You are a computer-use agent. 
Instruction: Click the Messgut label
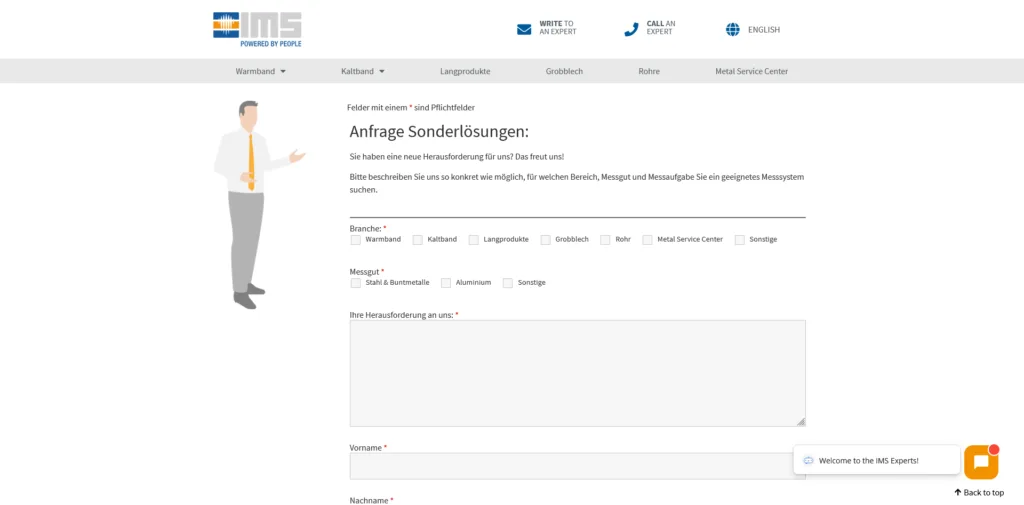tap(367, 271)
